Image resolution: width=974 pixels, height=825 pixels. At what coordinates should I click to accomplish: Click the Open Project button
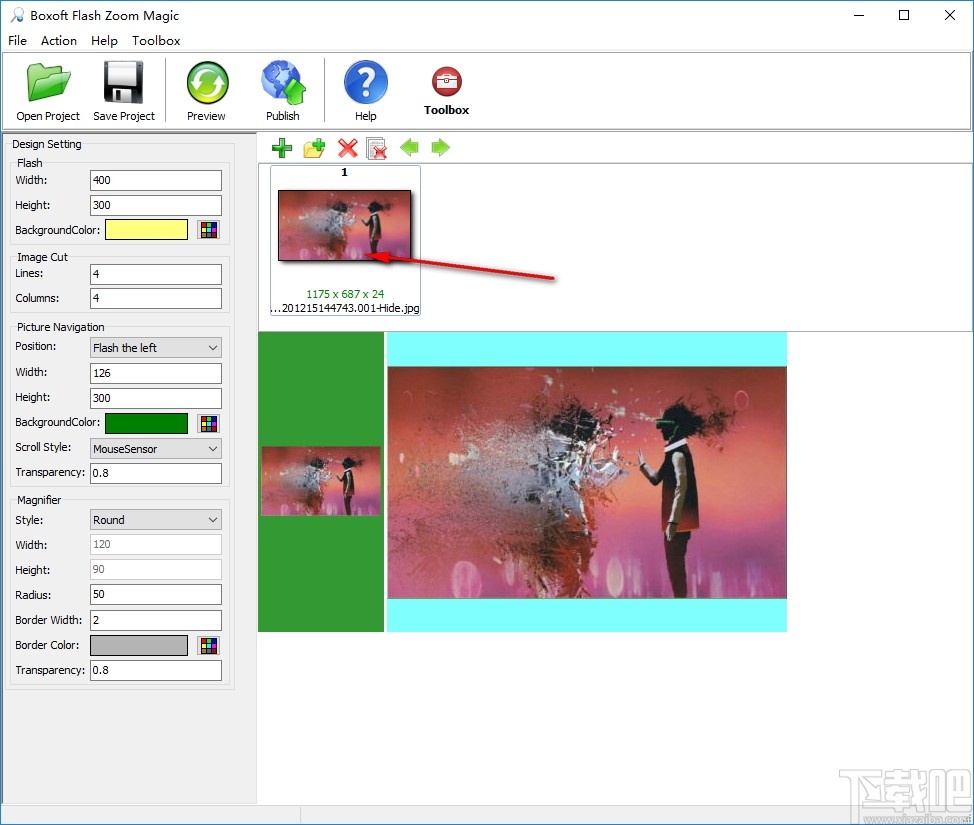click(x=47, y=90)
